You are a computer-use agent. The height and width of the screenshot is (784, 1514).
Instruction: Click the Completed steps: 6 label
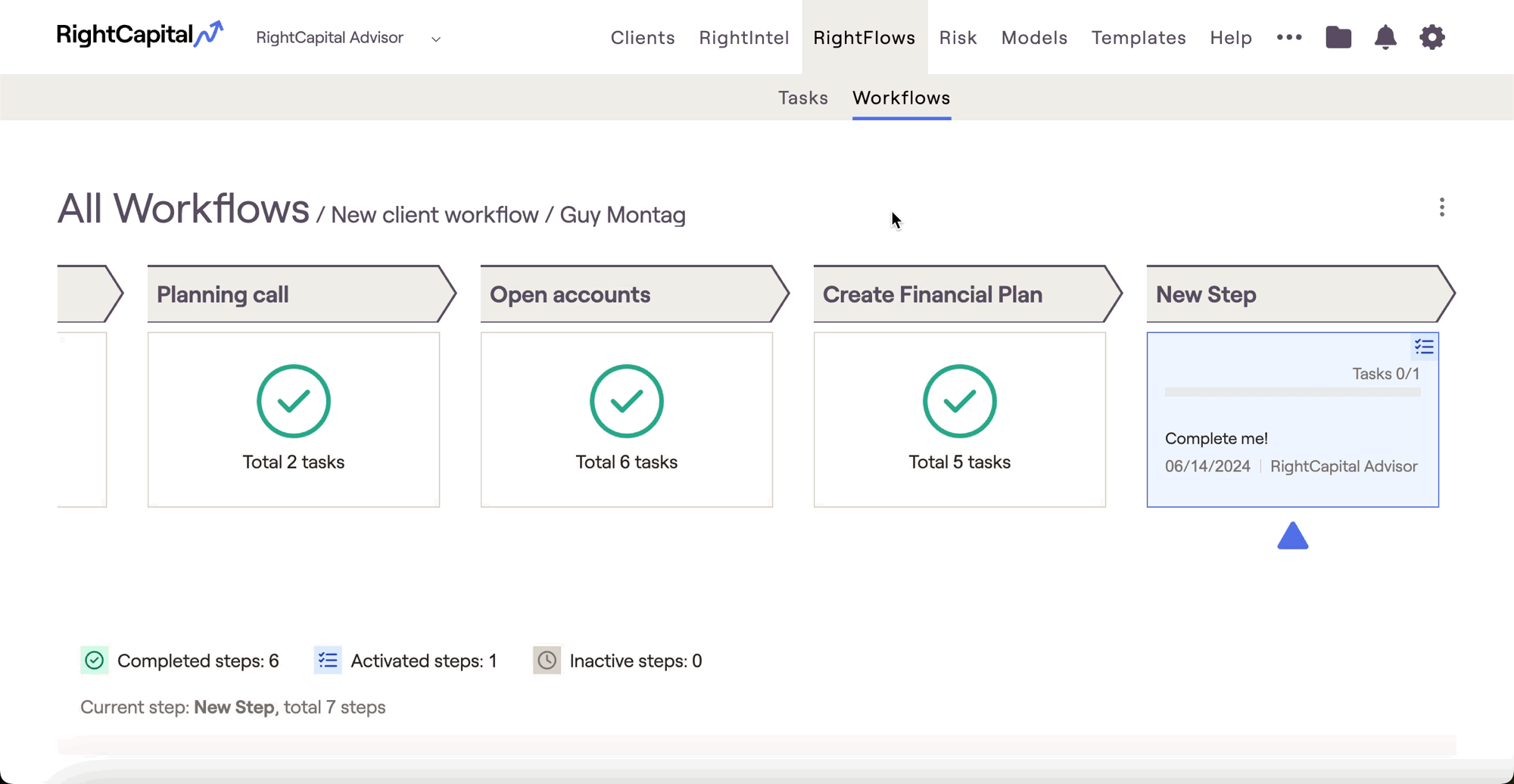tap(198, 661)
